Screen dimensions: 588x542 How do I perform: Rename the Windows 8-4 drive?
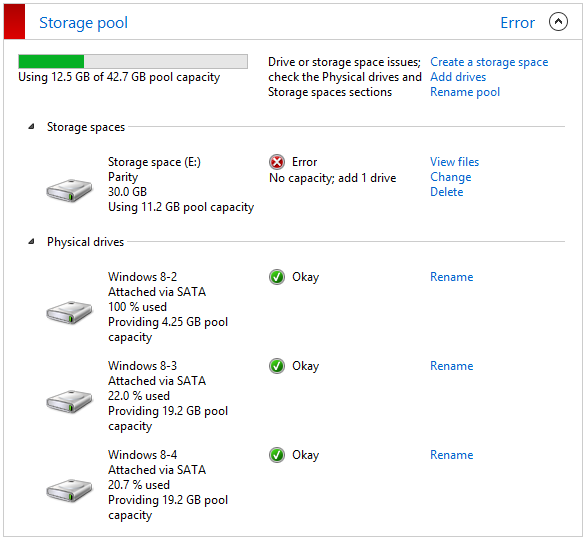(452, 455)
